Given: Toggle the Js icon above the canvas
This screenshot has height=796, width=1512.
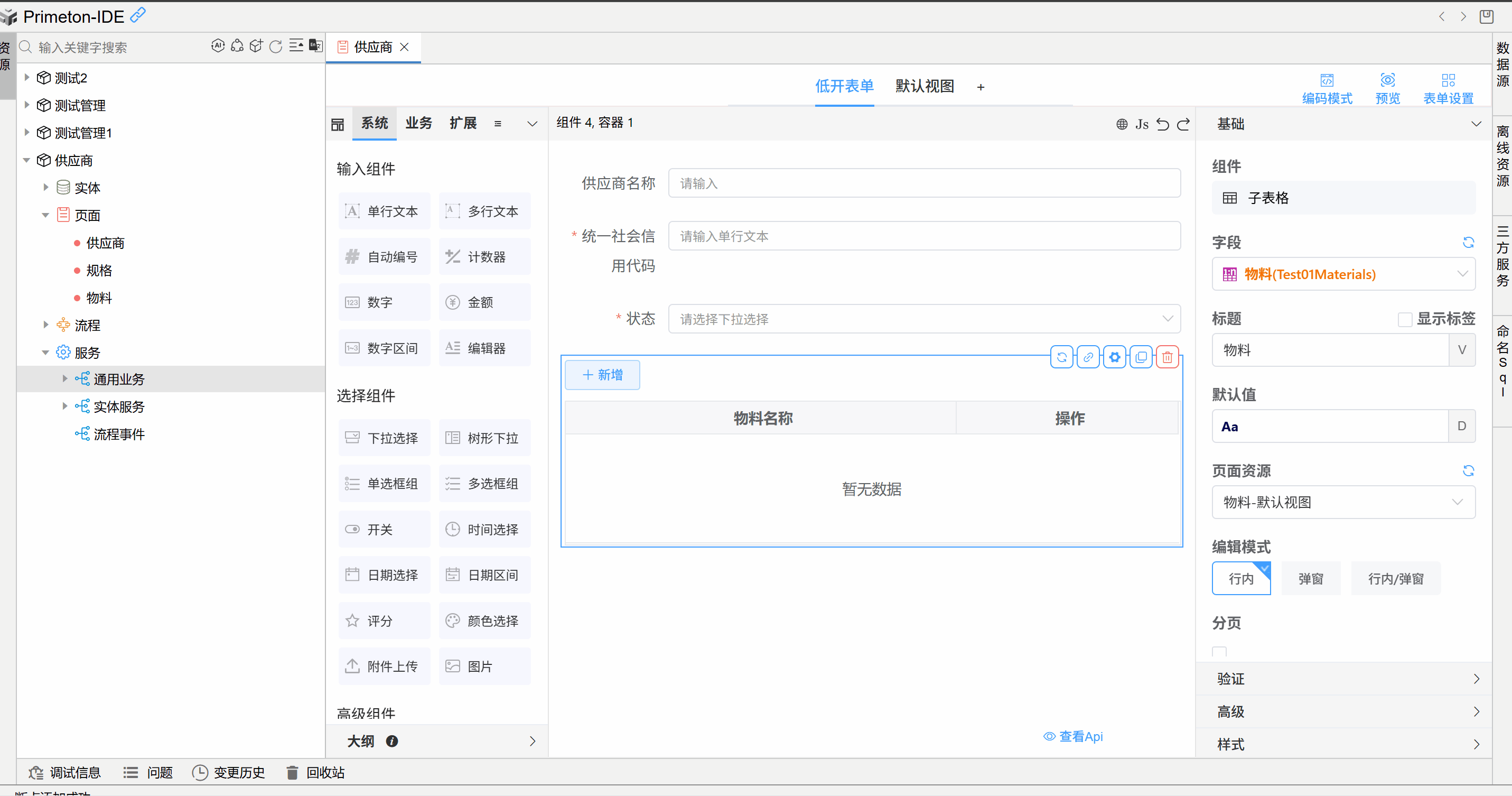Looking at the screenshot, I should 1142,124.
